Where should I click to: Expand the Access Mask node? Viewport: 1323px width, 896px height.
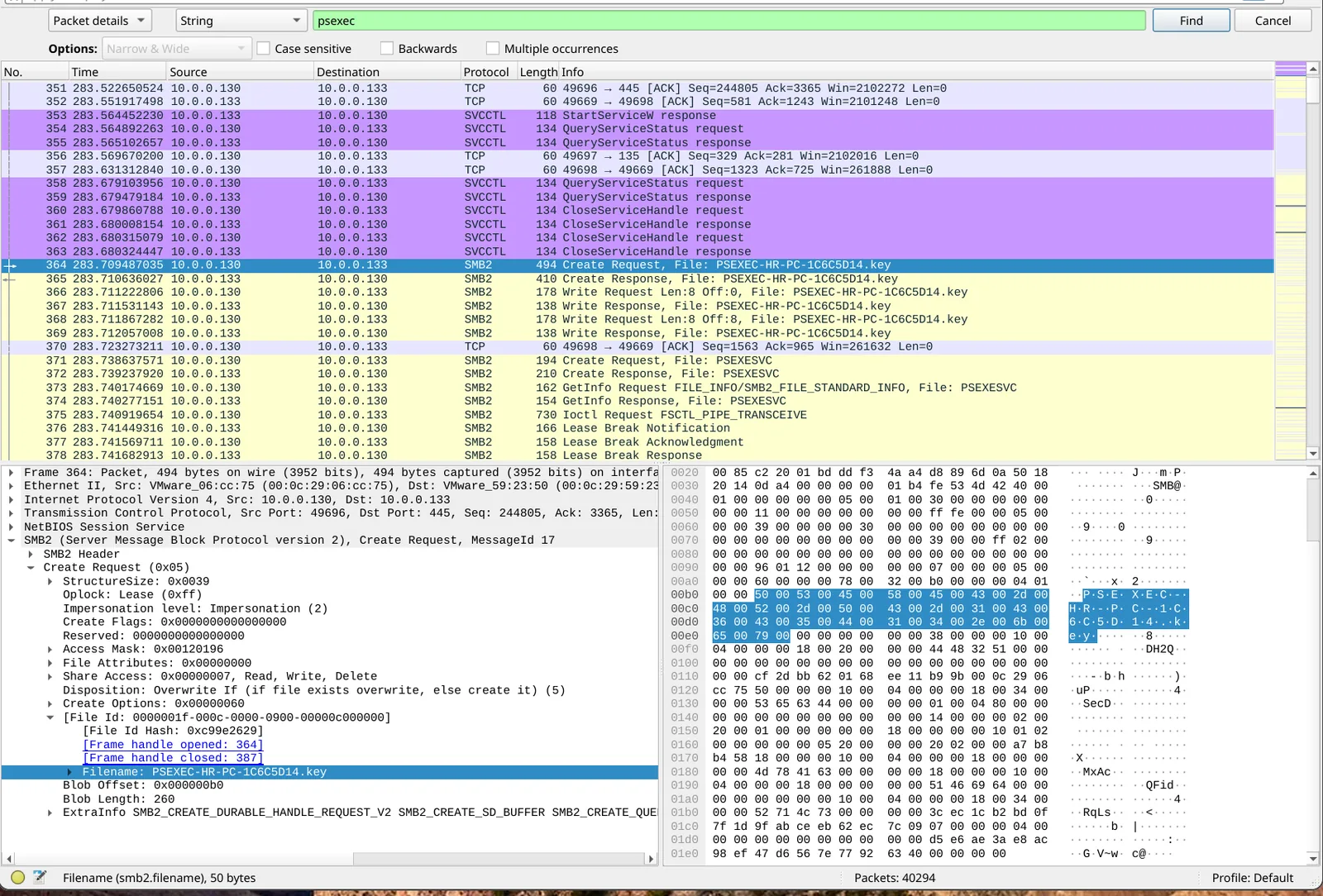[50, 650]
